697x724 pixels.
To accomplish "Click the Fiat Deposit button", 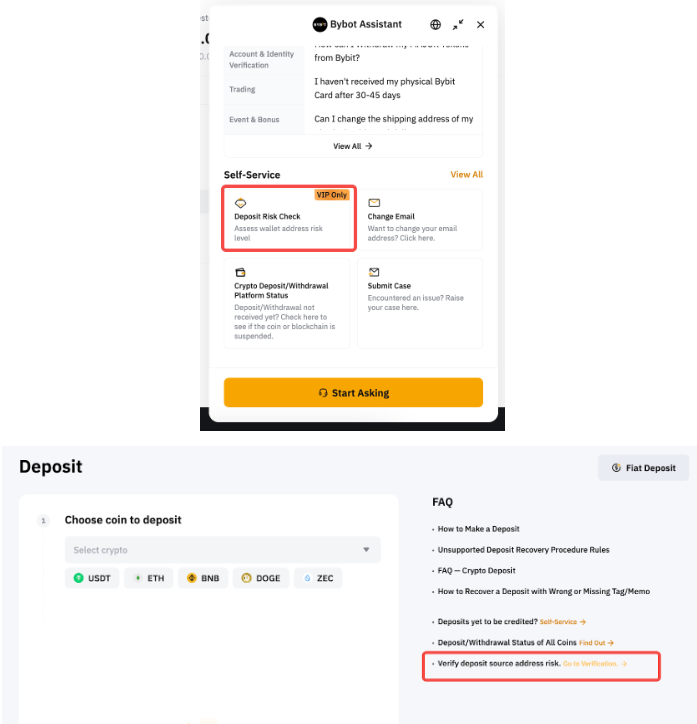I will [x=643, y=468].
